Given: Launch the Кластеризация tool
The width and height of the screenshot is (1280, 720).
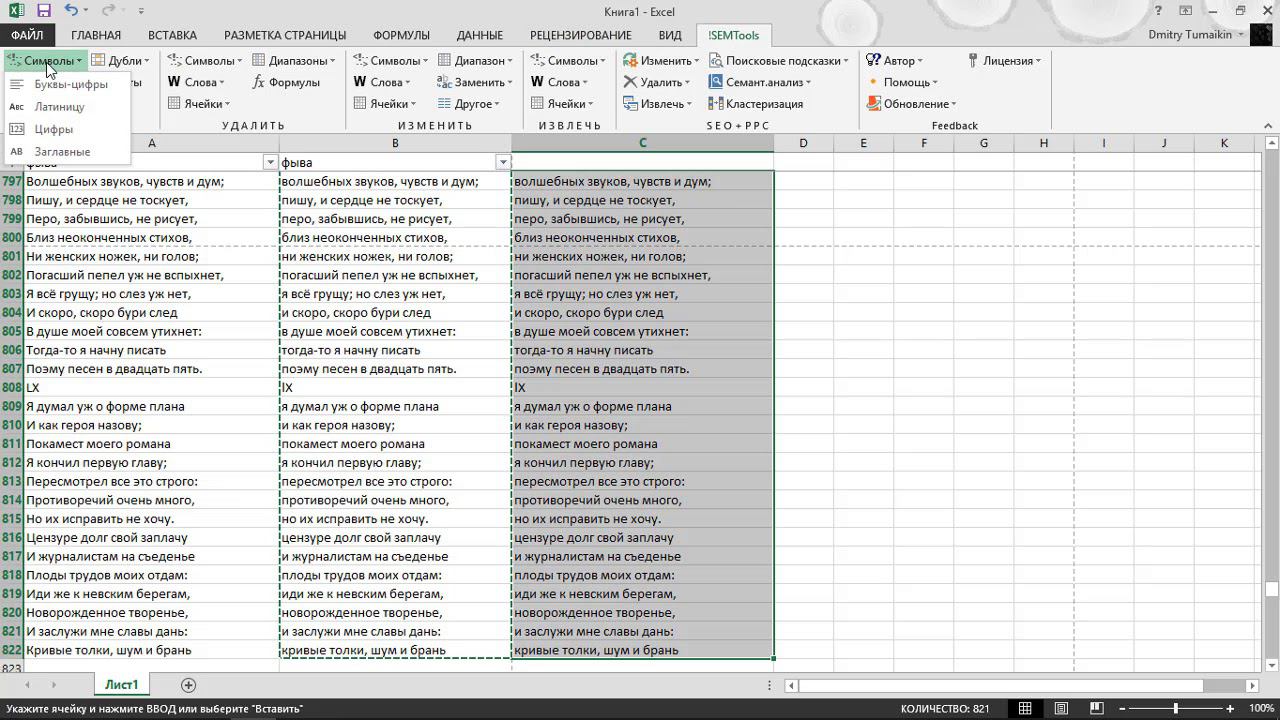Looking at the screenshot, I should (756, 104).
